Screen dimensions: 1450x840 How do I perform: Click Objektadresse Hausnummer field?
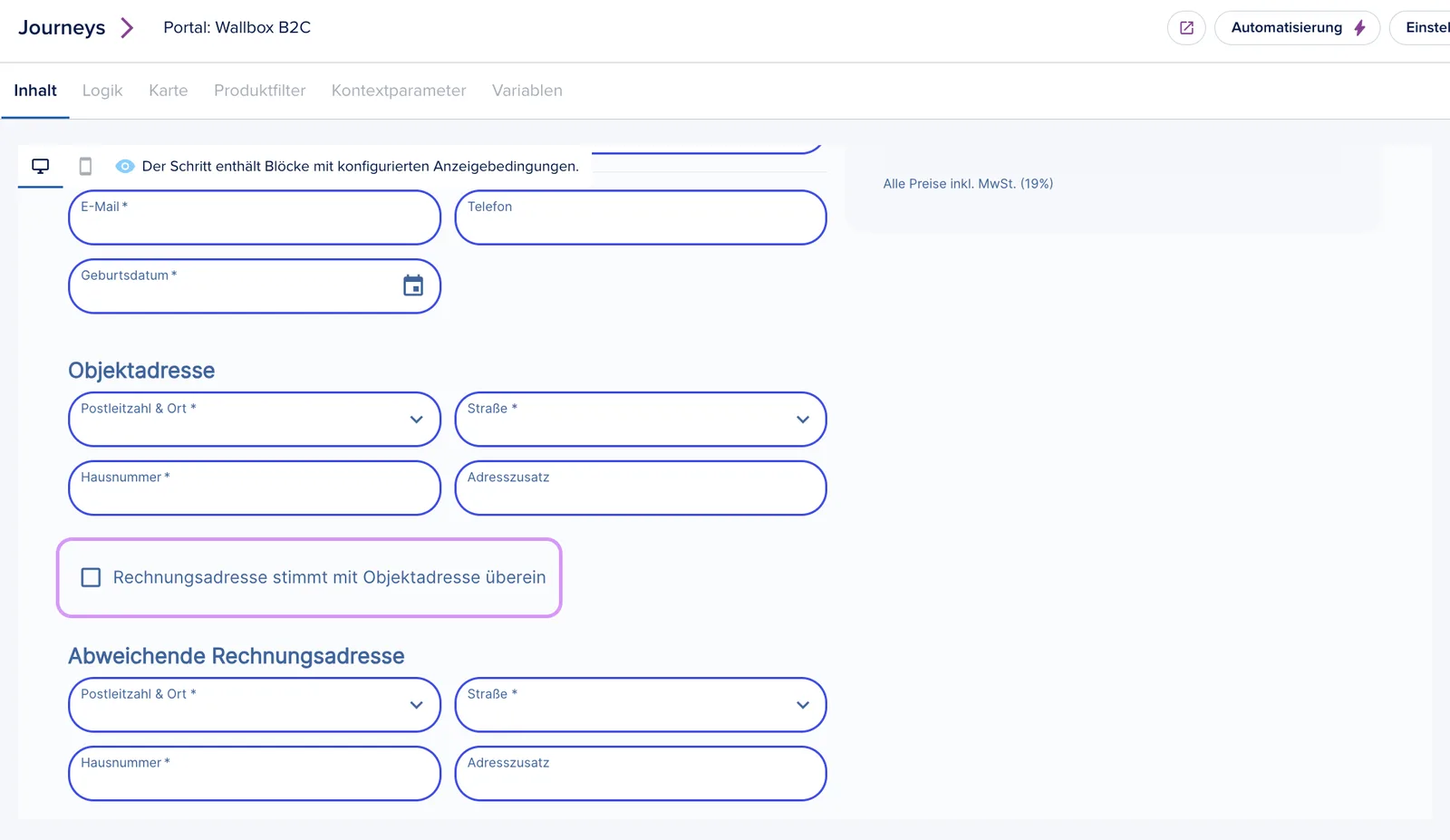pyautogui.click(x=255, y=488)
